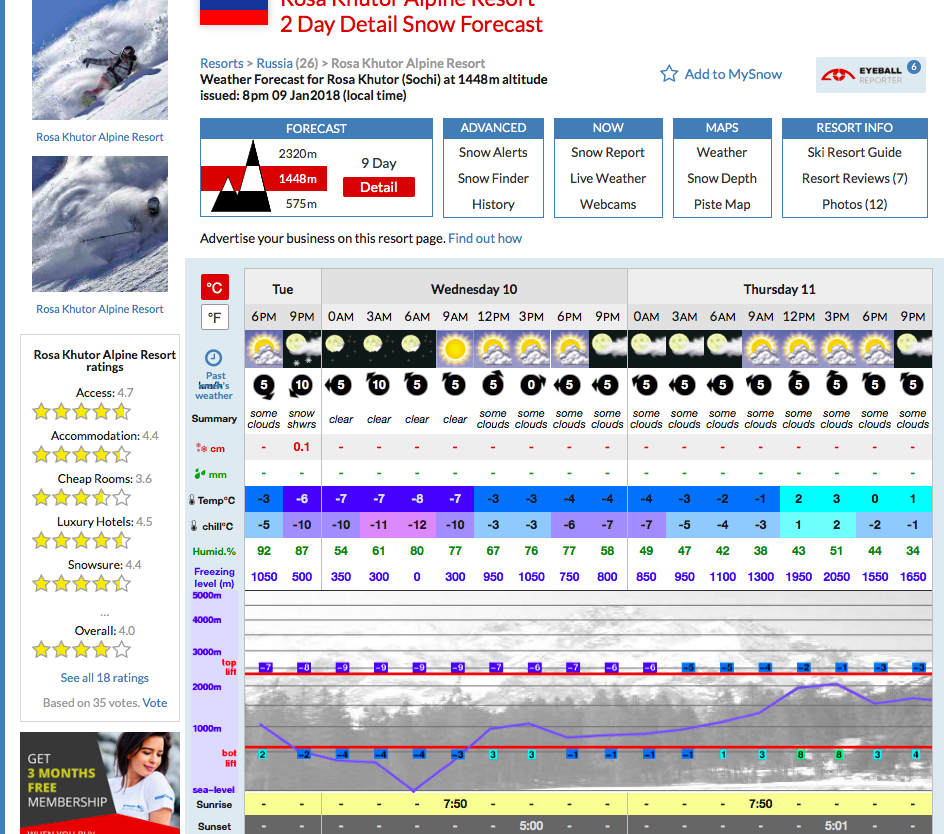Click the snow showers icon for Tuesday 9PM
Screen dimensions: 944x834
click(x=302, y=349)
